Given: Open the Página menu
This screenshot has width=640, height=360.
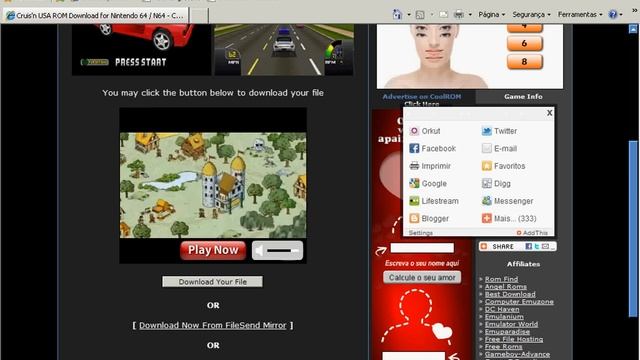Looking at the screenshot, I should tap(491, 15).
